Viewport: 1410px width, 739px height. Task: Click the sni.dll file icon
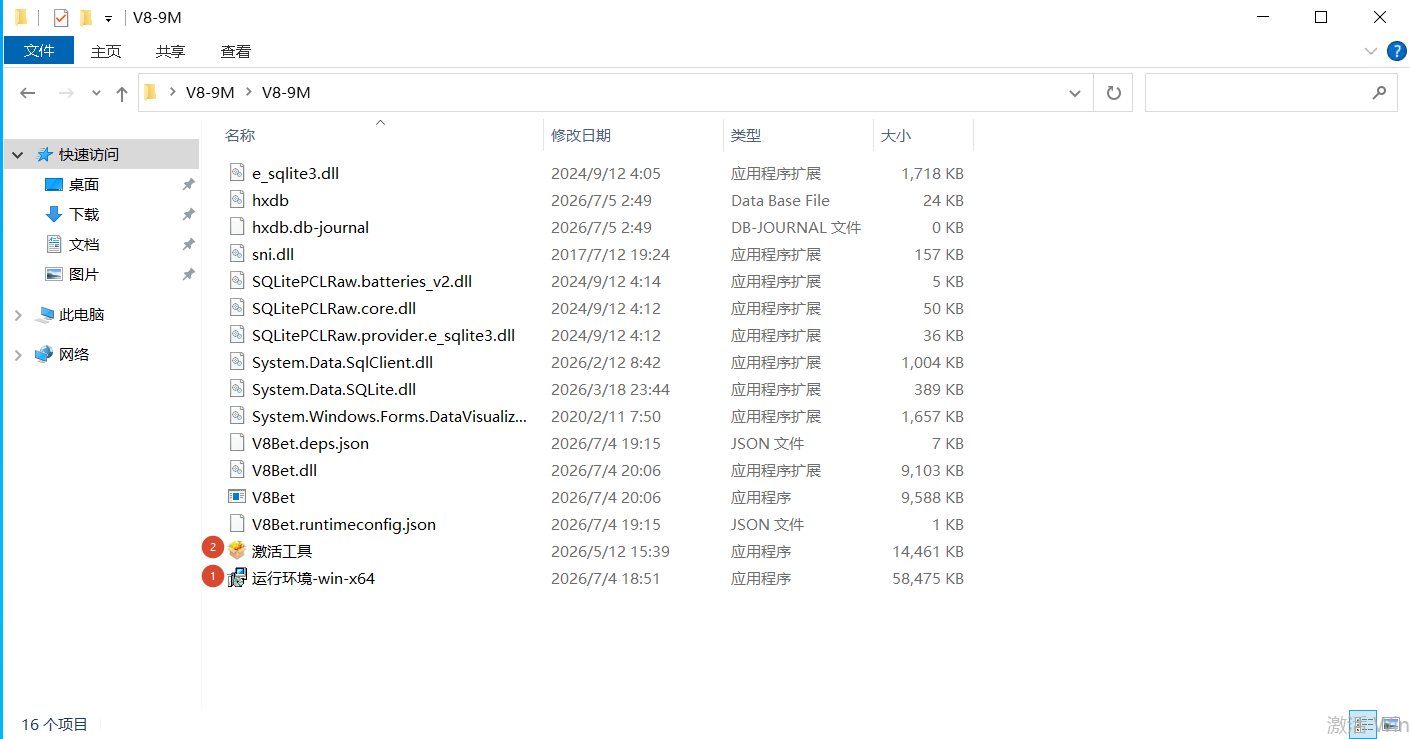[x=237, y=254]
